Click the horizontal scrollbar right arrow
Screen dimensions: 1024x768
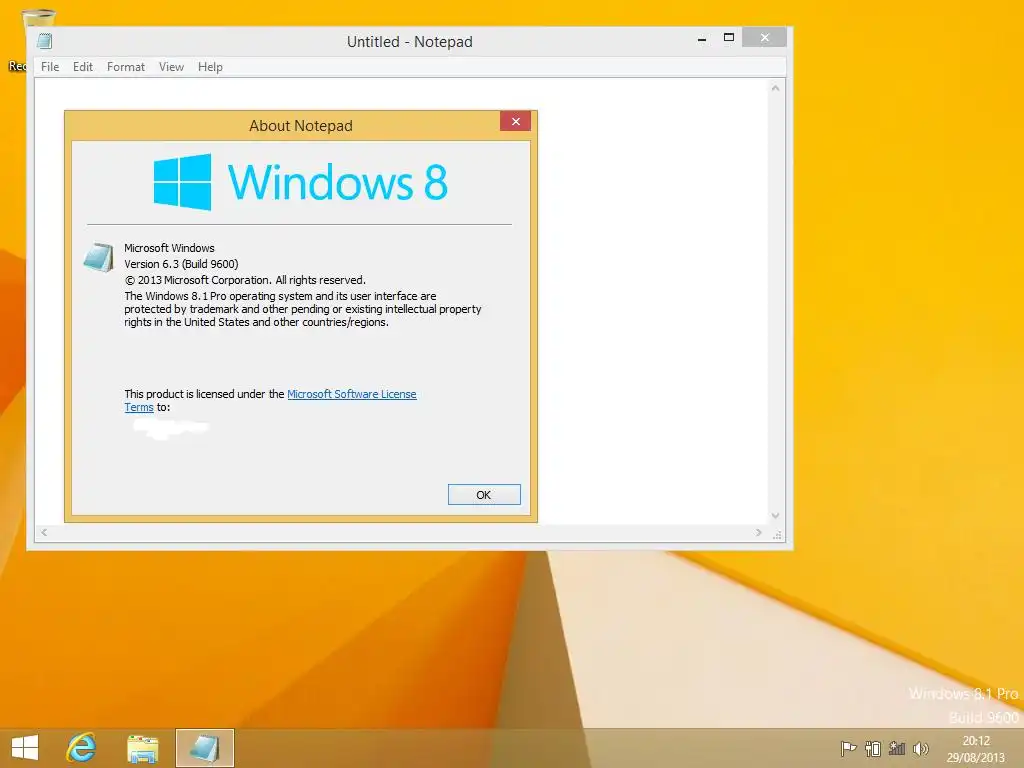758,532
